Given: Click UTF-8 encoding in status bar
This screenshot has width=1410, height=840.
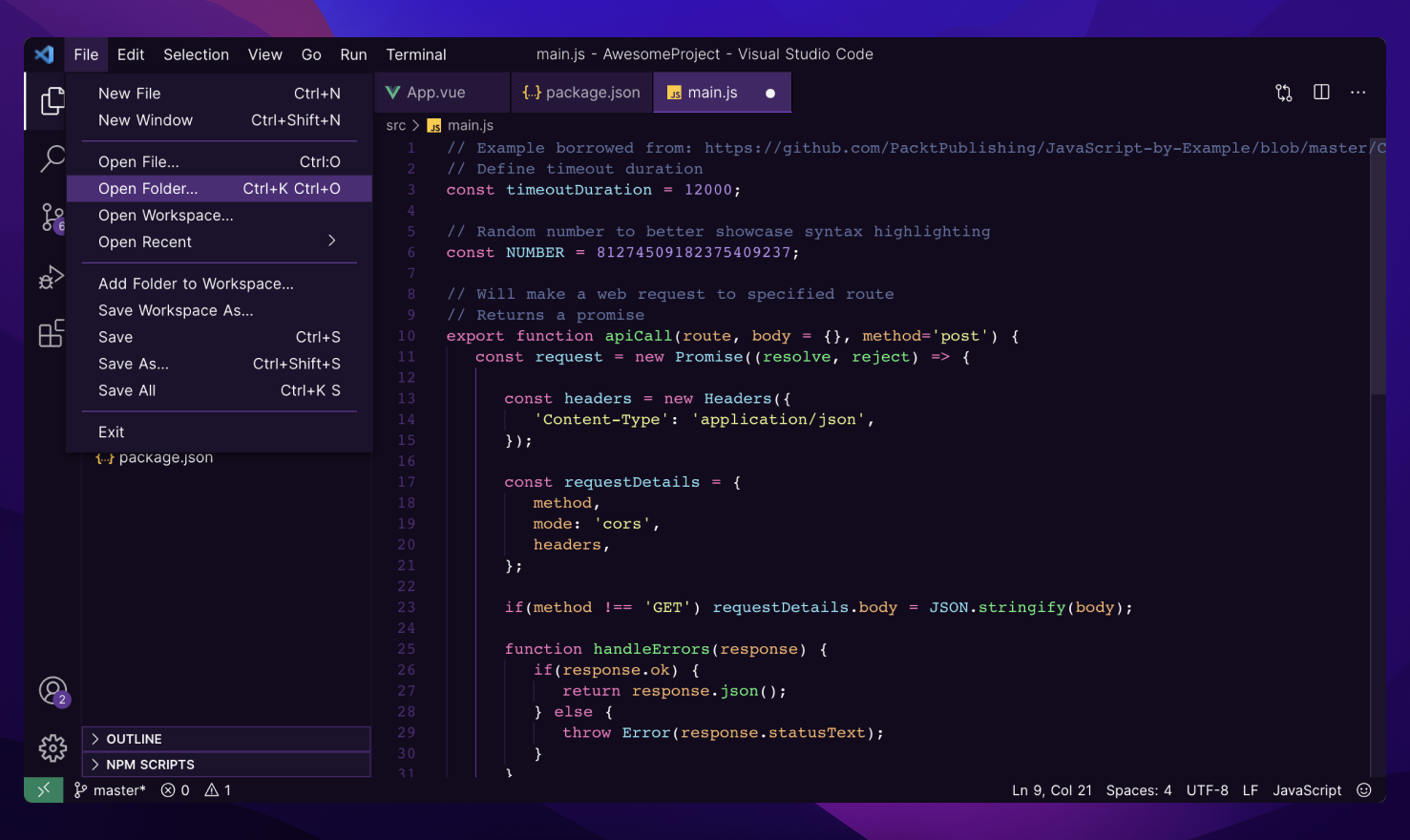Looking at the screenshot, I should click(x=1207, y=790).
